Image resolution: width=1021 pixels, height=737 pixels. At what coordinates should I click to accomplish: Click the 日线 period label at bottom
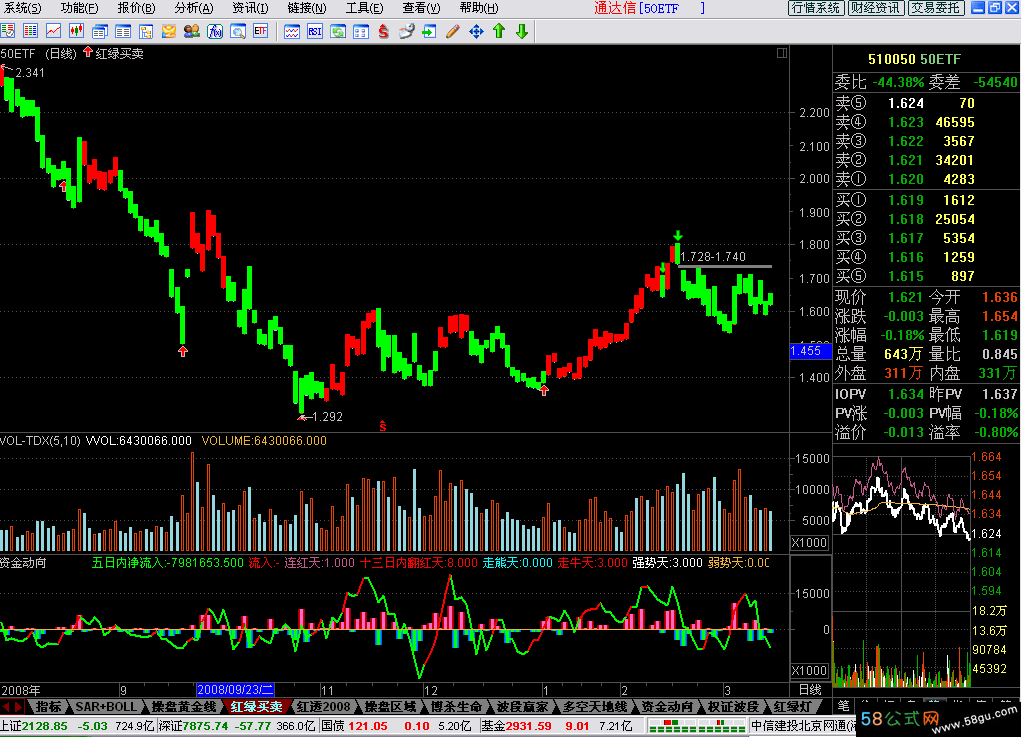[810, 689]
